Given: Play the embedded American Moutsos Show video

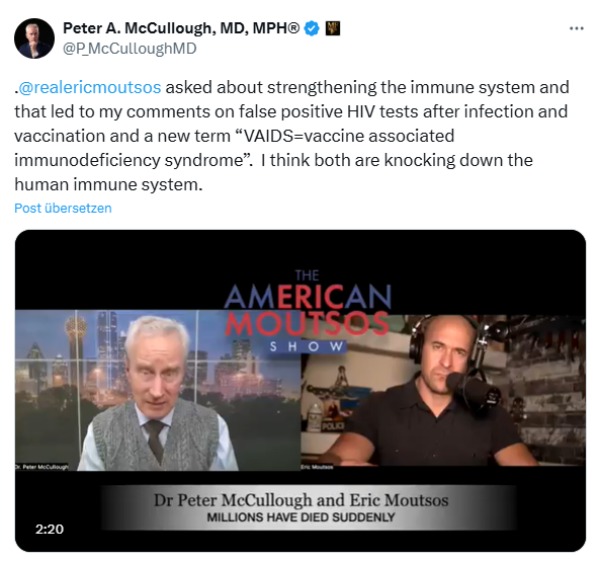Looking at the screenshot, I should click(x=300, y=391).
